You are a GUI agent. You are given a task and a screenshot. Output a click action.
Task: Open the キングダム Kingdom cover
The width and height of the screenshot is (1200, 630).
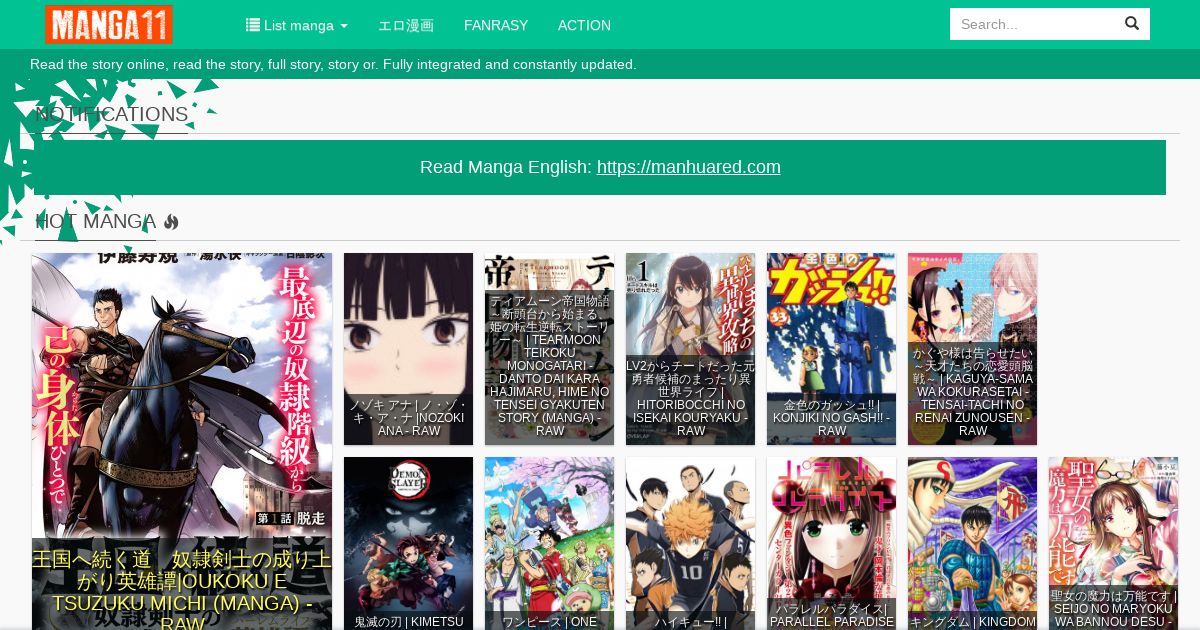[972, 543]
